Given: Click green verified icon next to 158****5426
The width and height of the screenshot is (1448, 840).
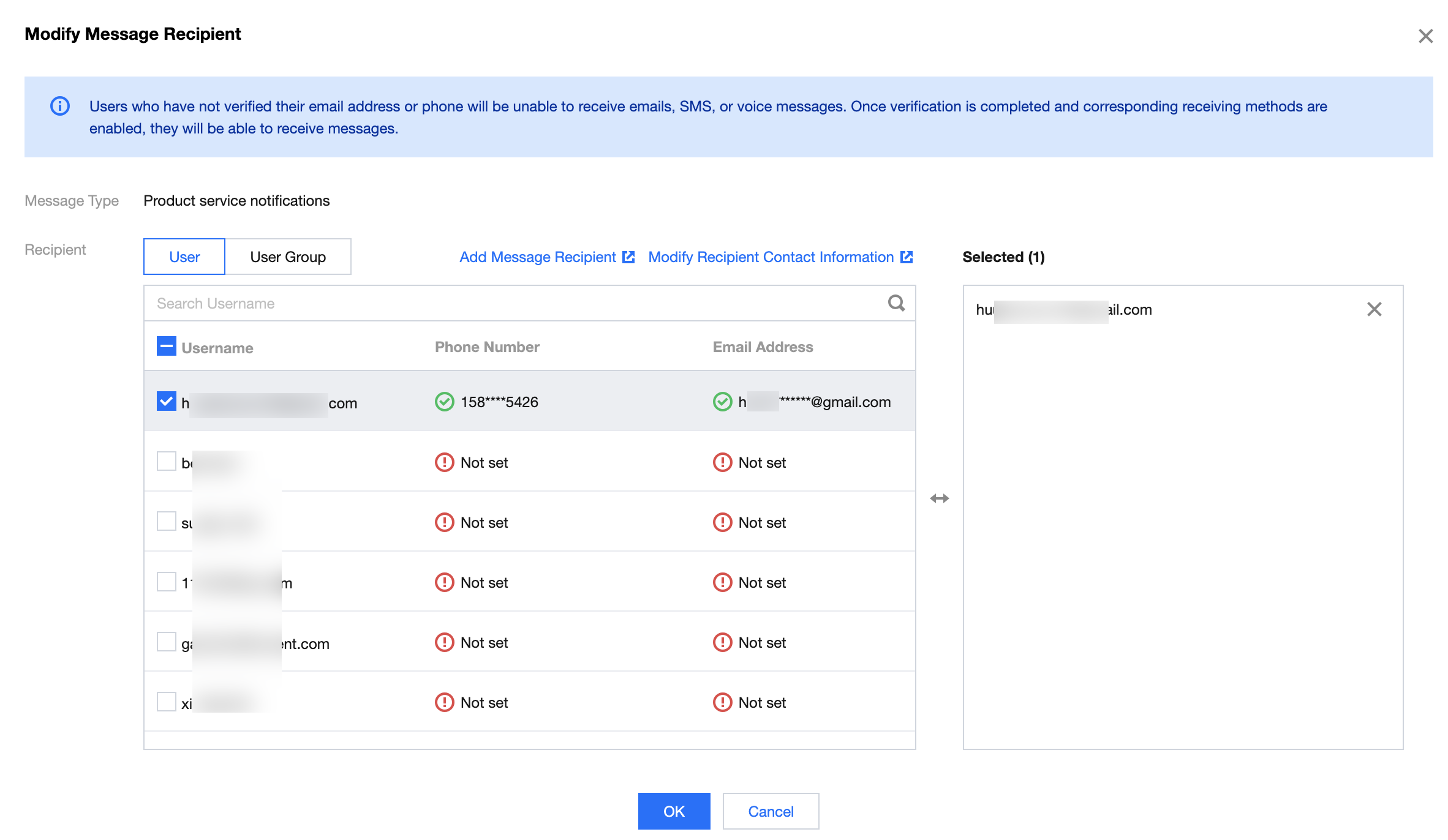Looking at the screenshot, I should (x=444, y=402).
